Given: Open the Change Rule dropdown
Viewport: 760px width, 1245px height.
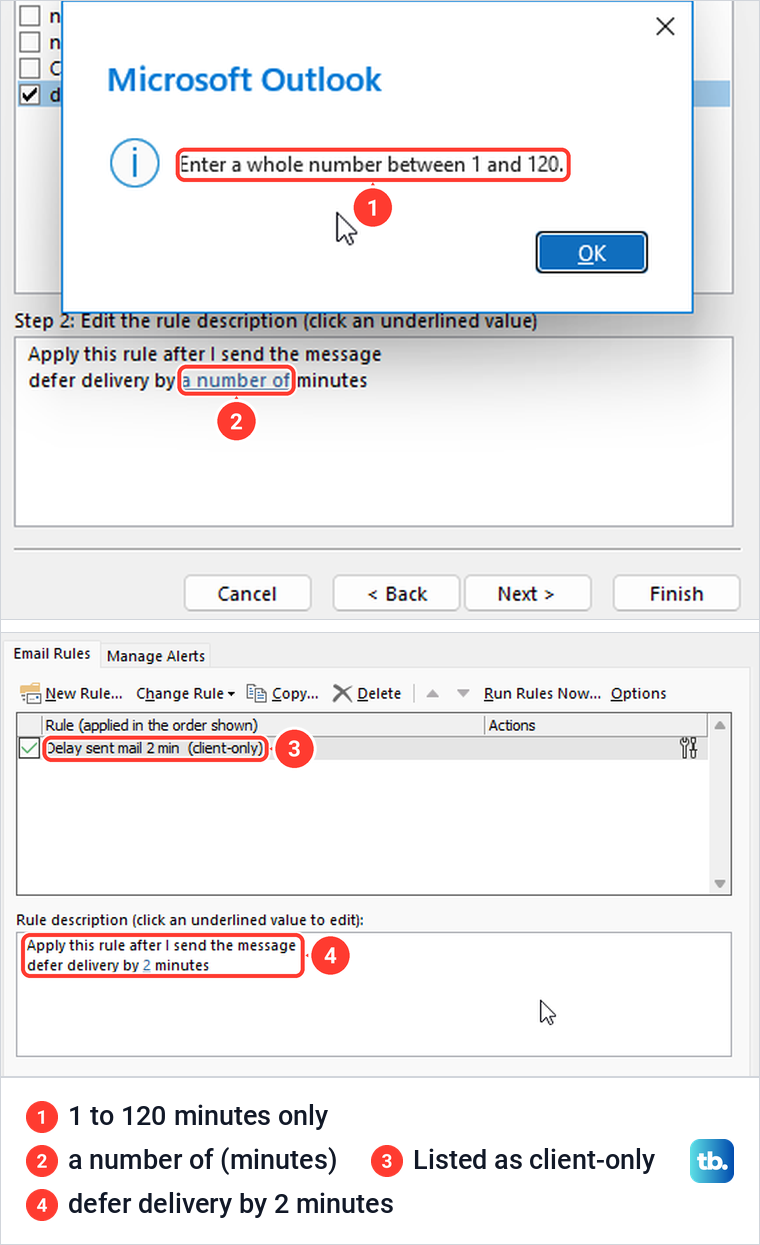Looking at the screenshot, I should tap(185, 693).
